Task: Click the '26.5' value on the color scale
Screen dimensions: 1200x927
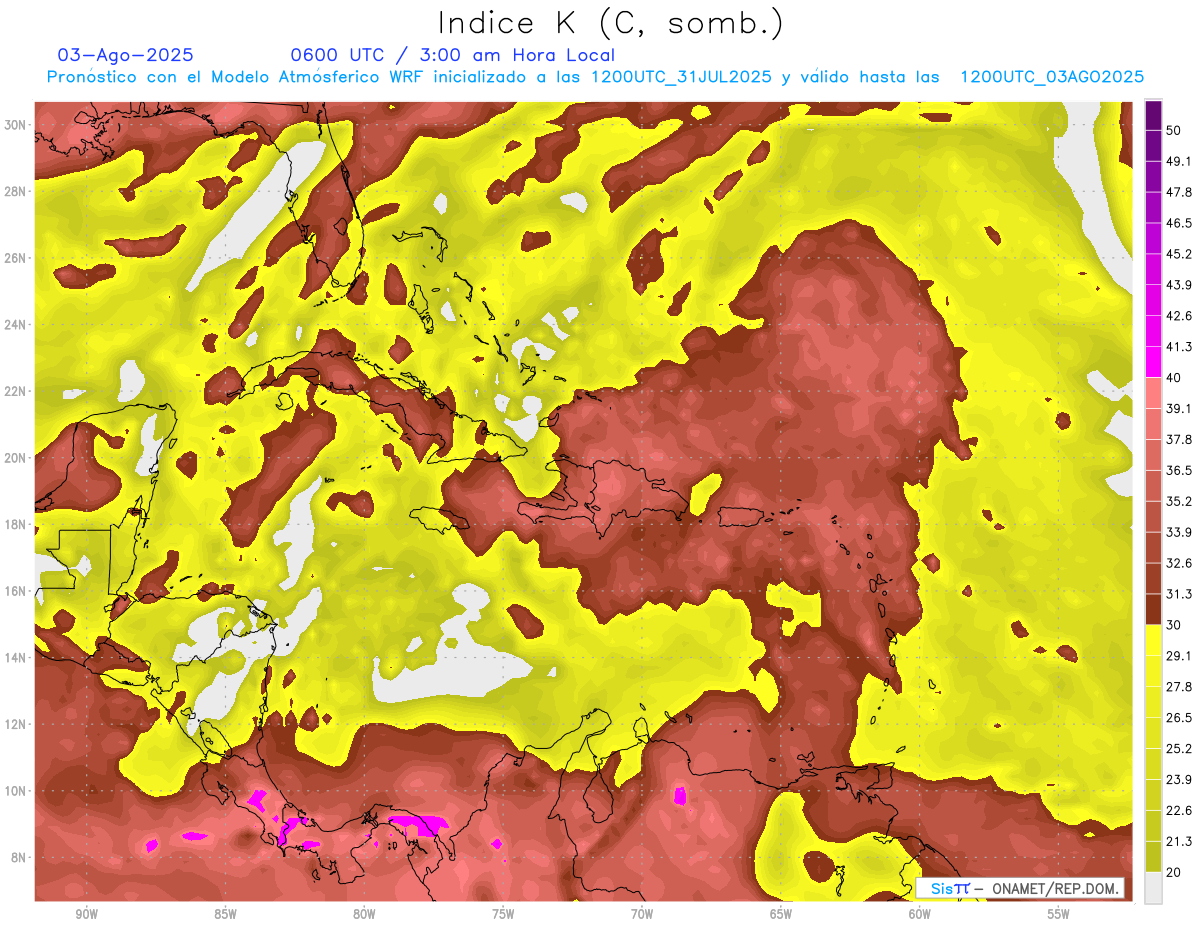Action: click(x=1178, y=718)
